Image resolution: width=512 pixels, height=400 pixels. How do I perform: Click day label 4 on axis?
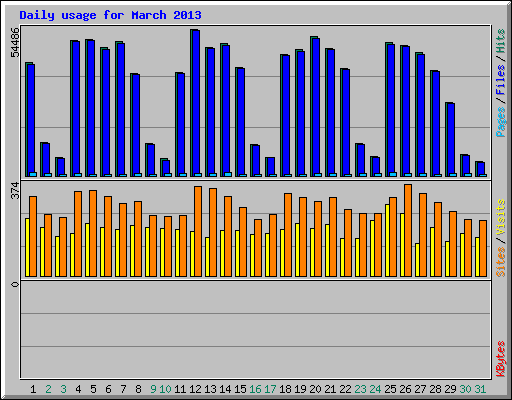78,389
